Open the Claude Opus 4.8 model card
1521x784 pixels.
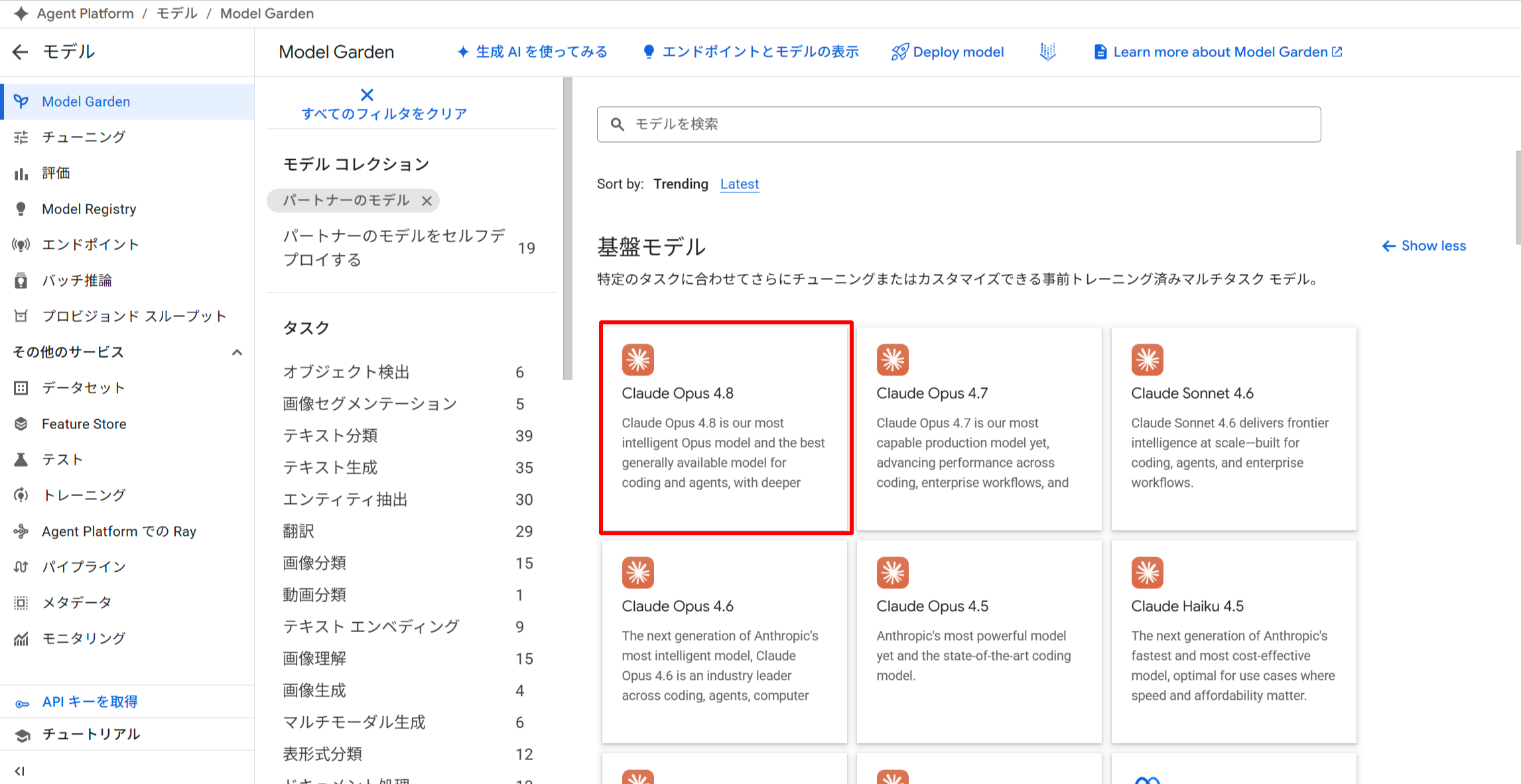[726, 428]
